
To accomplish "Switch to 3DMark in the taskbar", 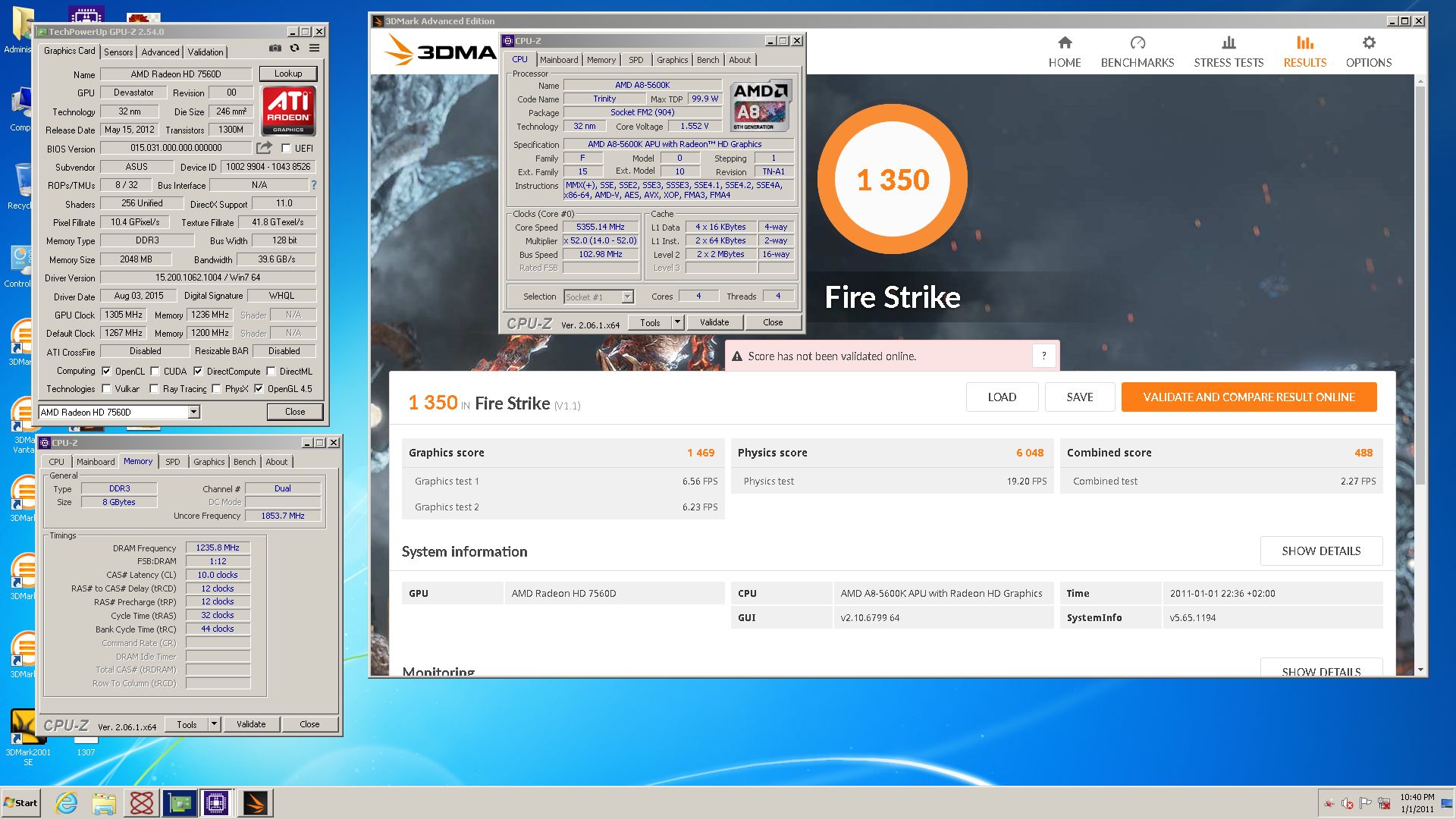I will point(255,803).
